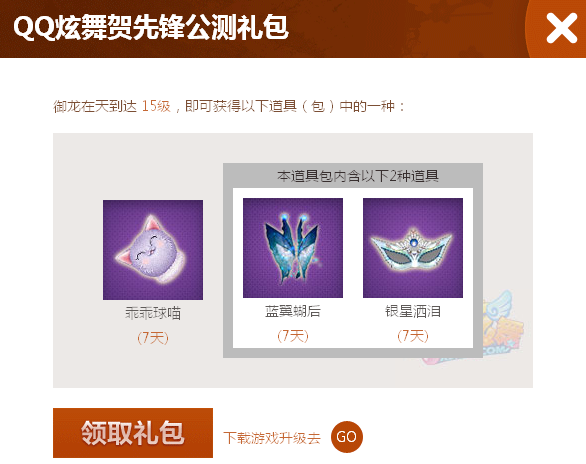586x464 pixels.
Task: Click the 7天 duration under 银星洒泪
Action: [413, 336]
